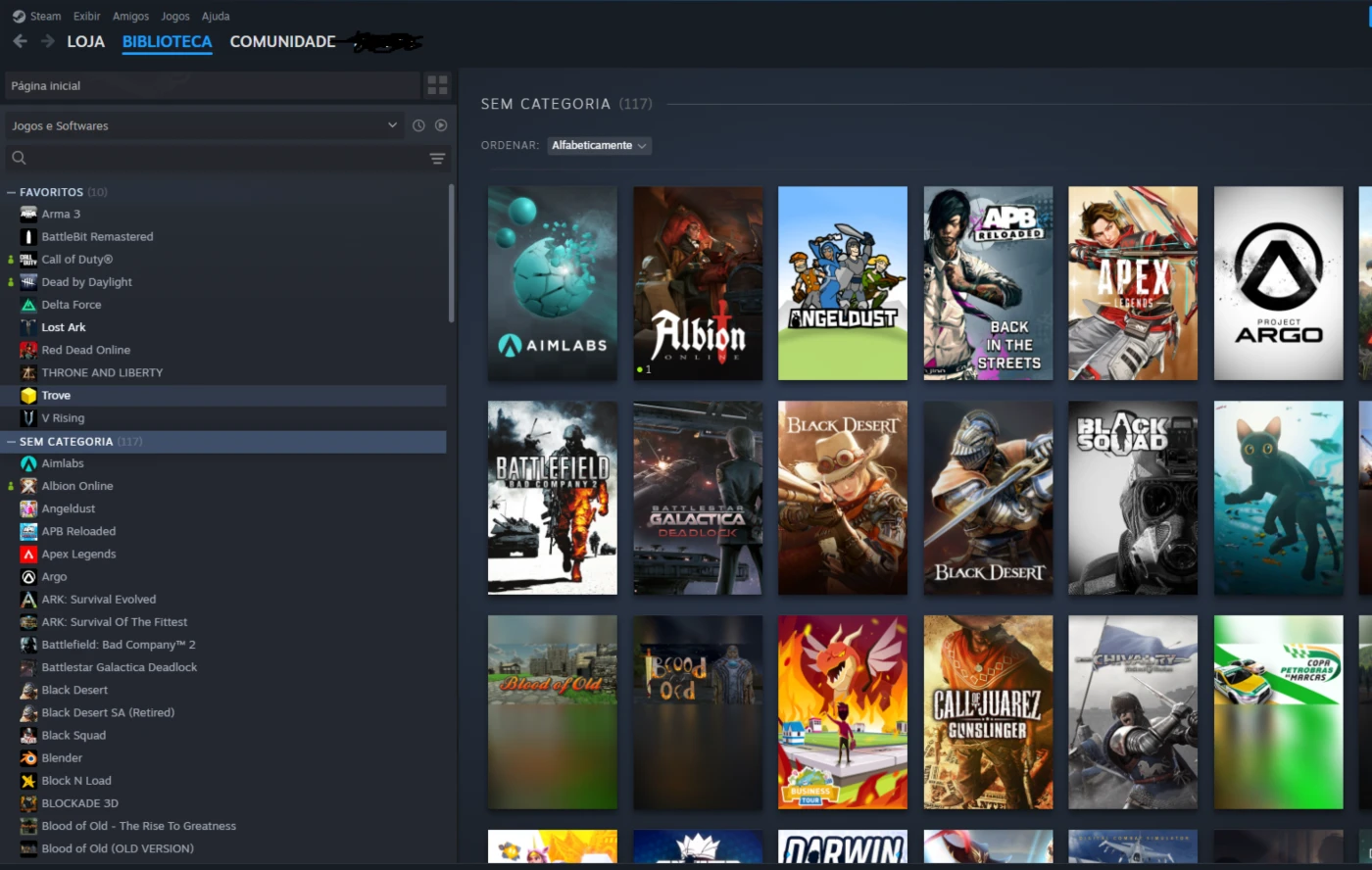The height and width of the screenshot is (870, 1372).
Task: Click ARK: Survival Evolved icon
Action: tap(28, 600)
